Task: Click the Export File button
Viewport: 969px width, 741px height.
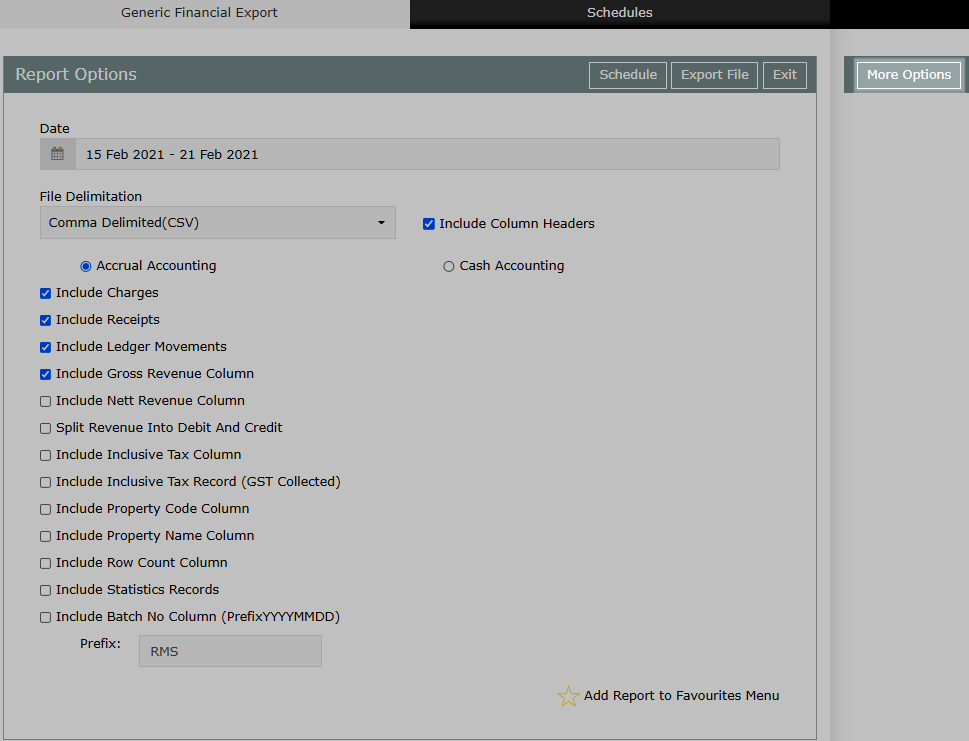Action: point(714,75)
